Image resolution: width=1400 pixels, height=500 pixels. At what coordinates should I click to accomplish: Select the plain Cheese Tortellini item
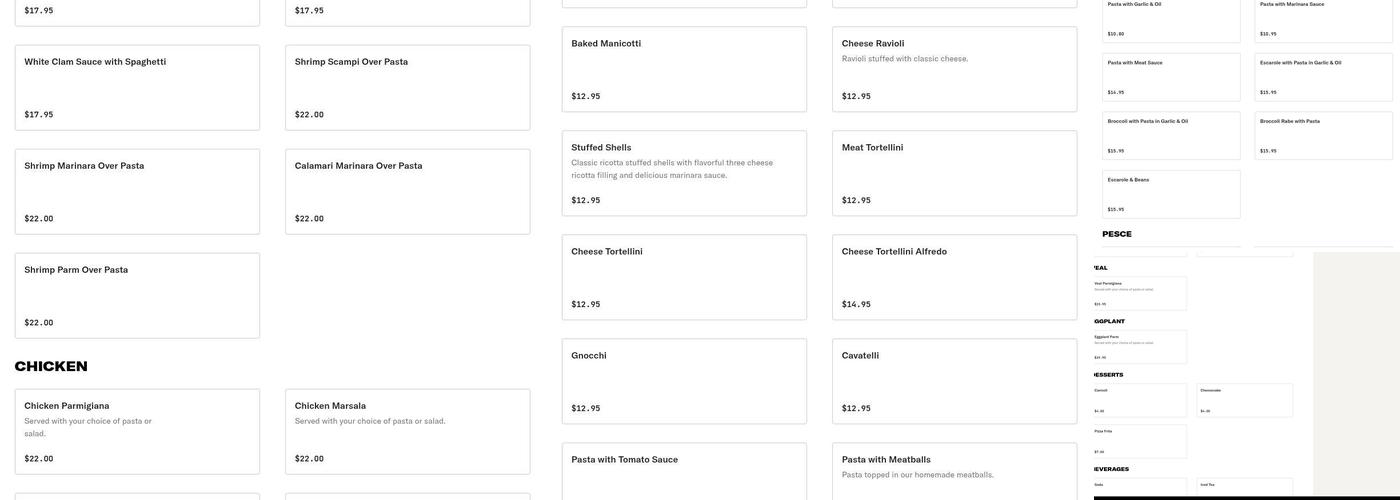[x=684, y=277]
